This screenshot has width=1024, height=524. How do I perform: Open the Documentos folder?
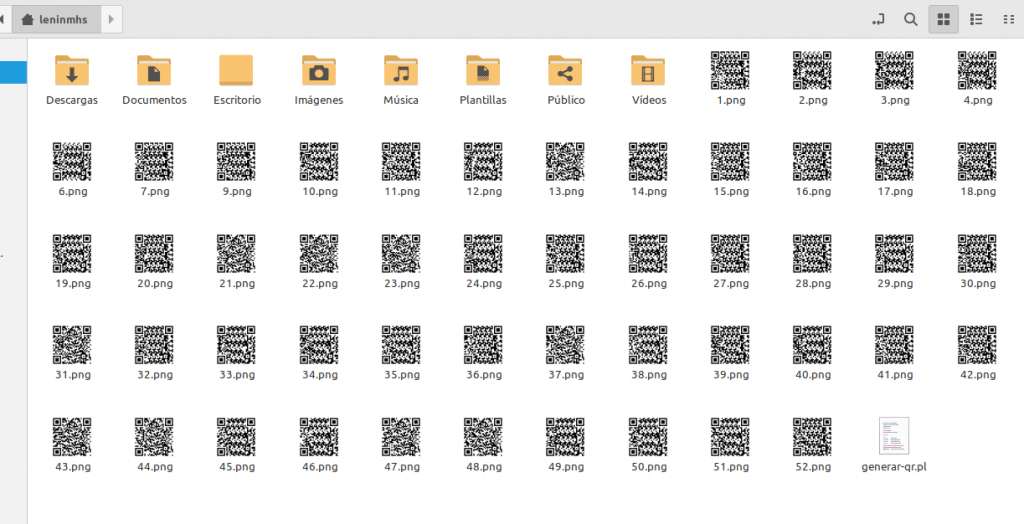[x=154, y=71]
